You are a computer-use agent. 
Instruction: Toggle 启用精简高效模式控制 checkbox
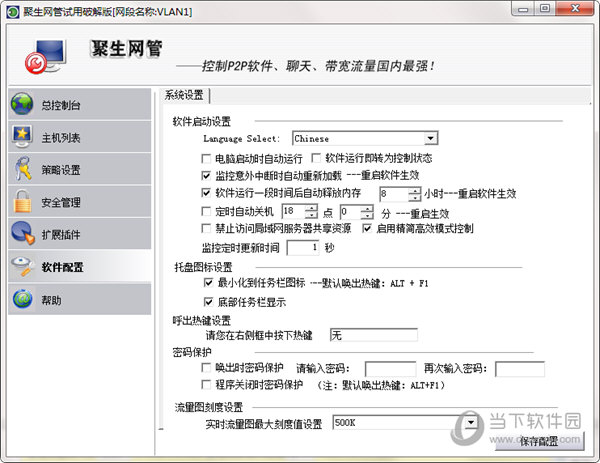(x=367, y=228)
